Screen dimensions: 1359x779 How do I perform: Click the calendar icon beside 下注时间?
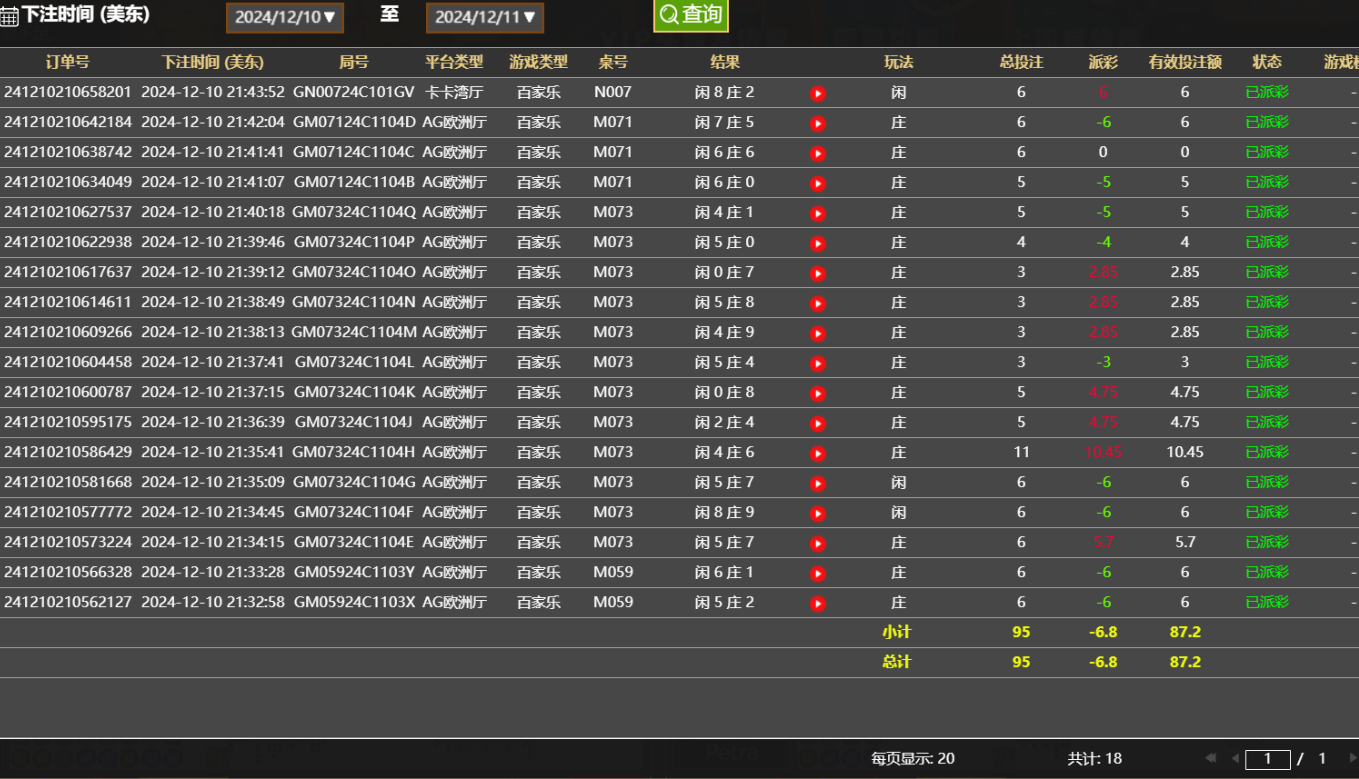[x=10, y=17]
